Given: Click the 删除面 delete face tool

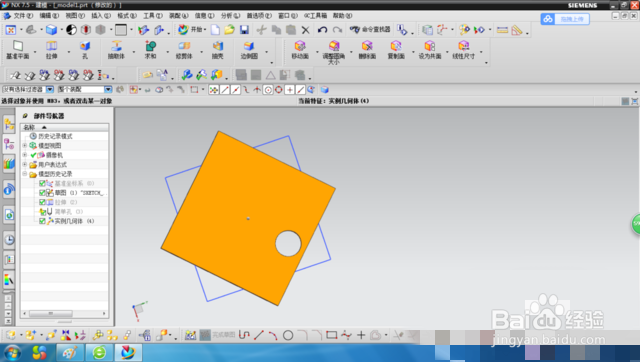Looking at the screenshot, I should [x=367, y=50].
